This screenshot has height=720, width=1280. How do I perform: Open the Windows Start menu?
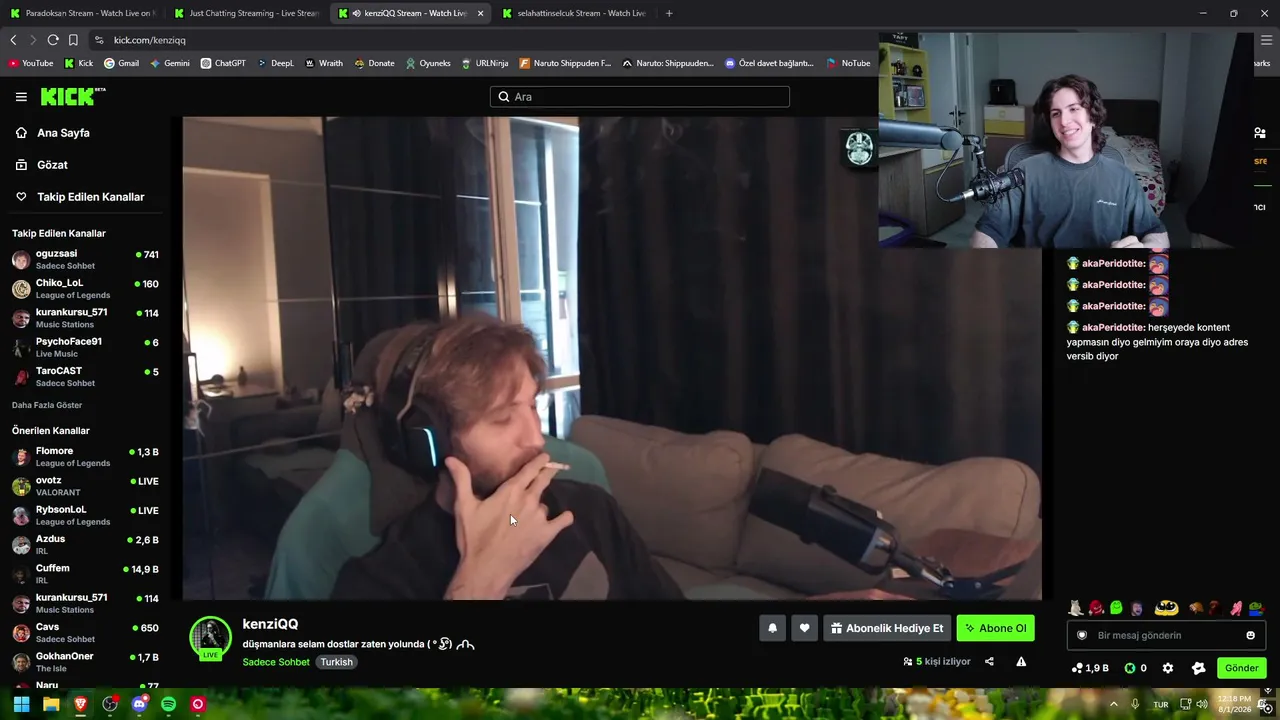point(21,704)
